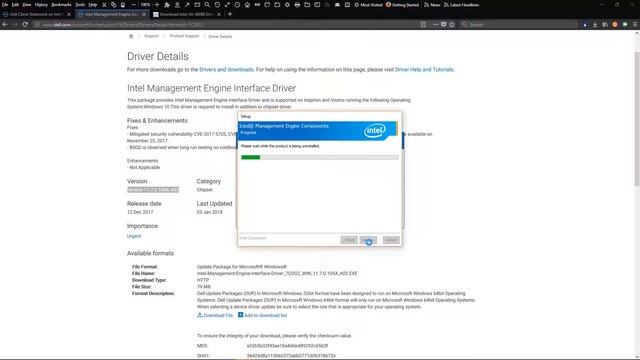640x360 pixels.
Task: Show site information icon in the address bar
Action: [37, 24]
